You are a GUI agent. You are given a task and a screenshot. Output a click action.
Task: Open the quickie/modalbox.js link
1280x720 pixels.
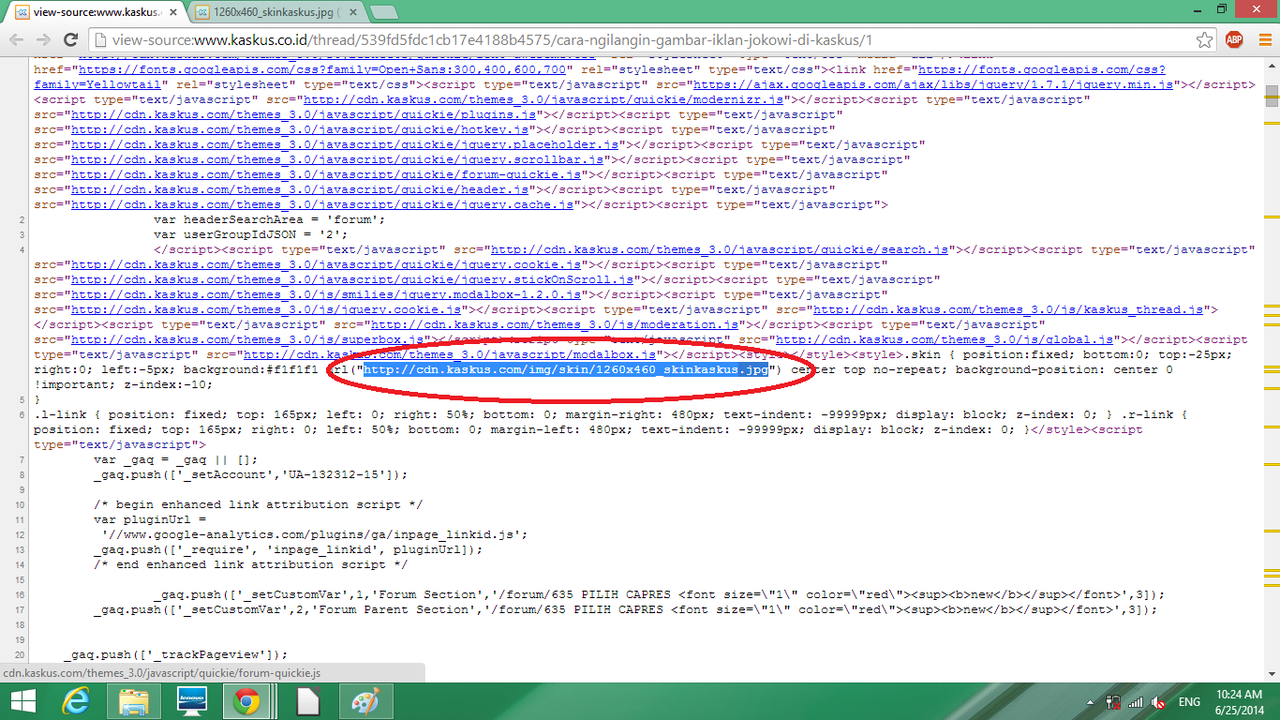coord(450,355)
